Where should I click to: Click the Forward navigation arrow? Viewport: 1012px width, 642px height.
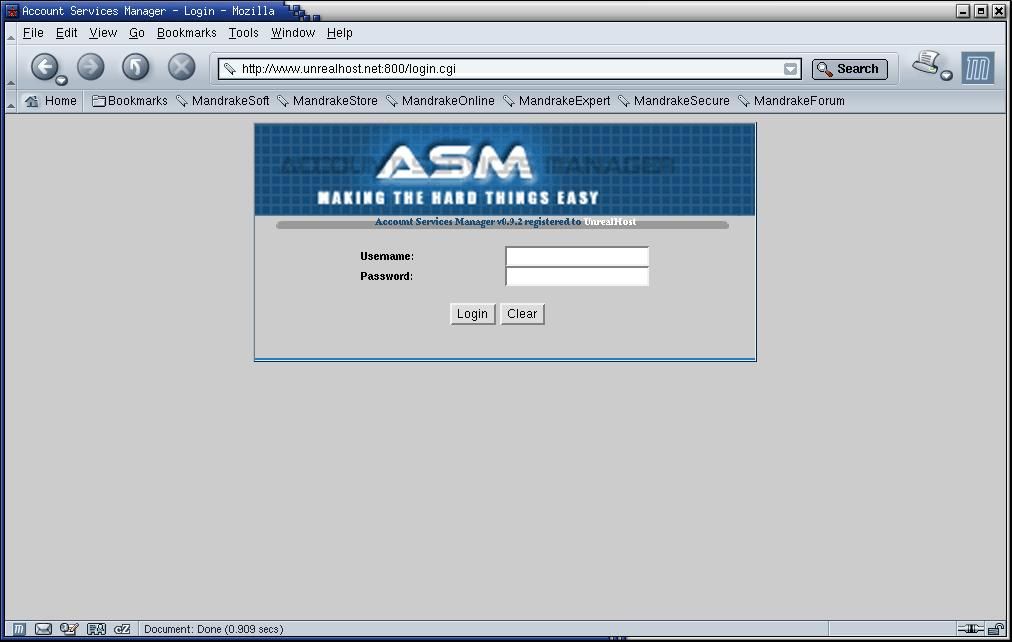tap(90, 66)
